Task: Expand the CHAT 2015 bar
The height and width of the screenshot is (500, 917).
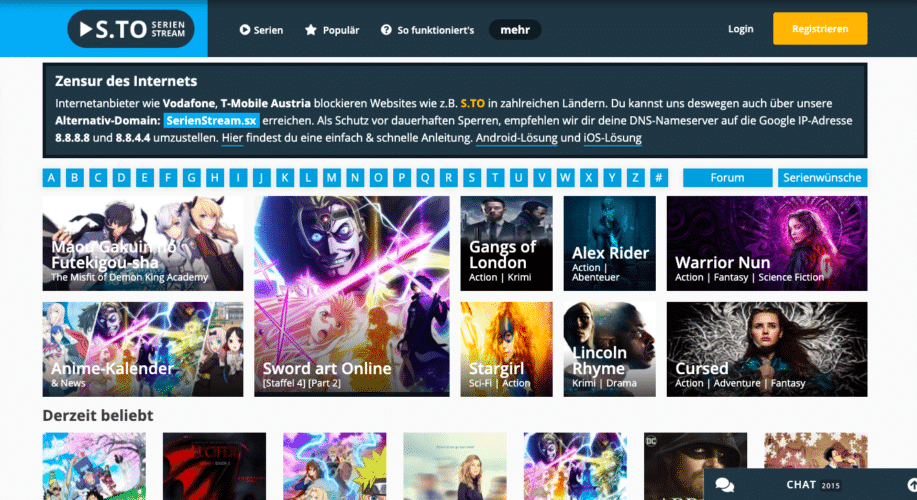Action: (x=810, y=485)
